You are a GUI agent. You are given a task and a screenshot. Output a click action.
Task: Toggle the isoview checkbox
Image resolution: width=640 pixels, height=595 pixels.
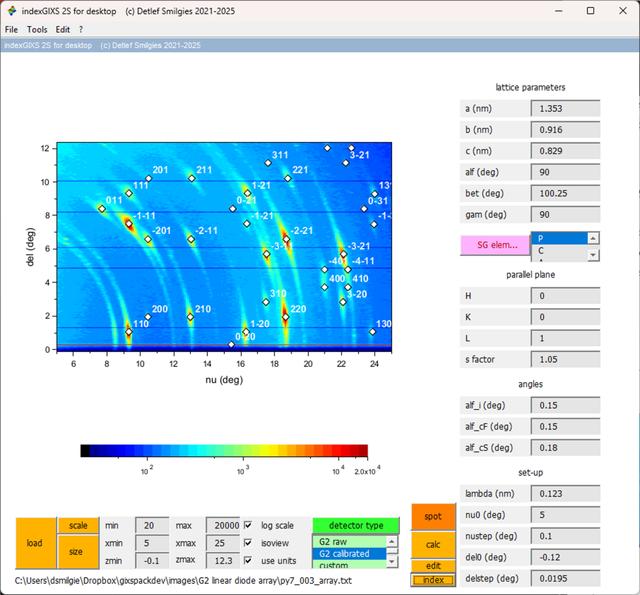pos(248,542)
